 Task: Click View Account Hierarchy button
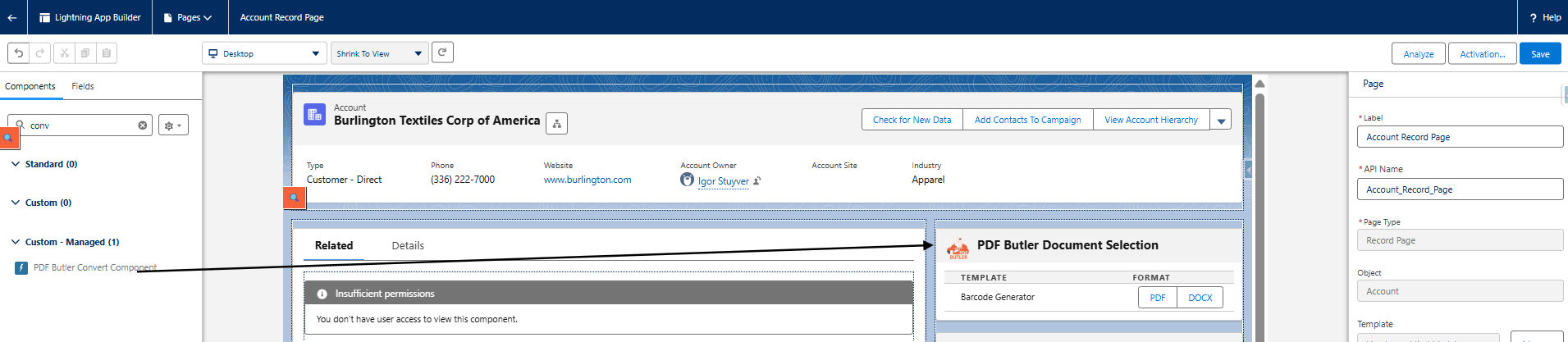(1151, 120)
